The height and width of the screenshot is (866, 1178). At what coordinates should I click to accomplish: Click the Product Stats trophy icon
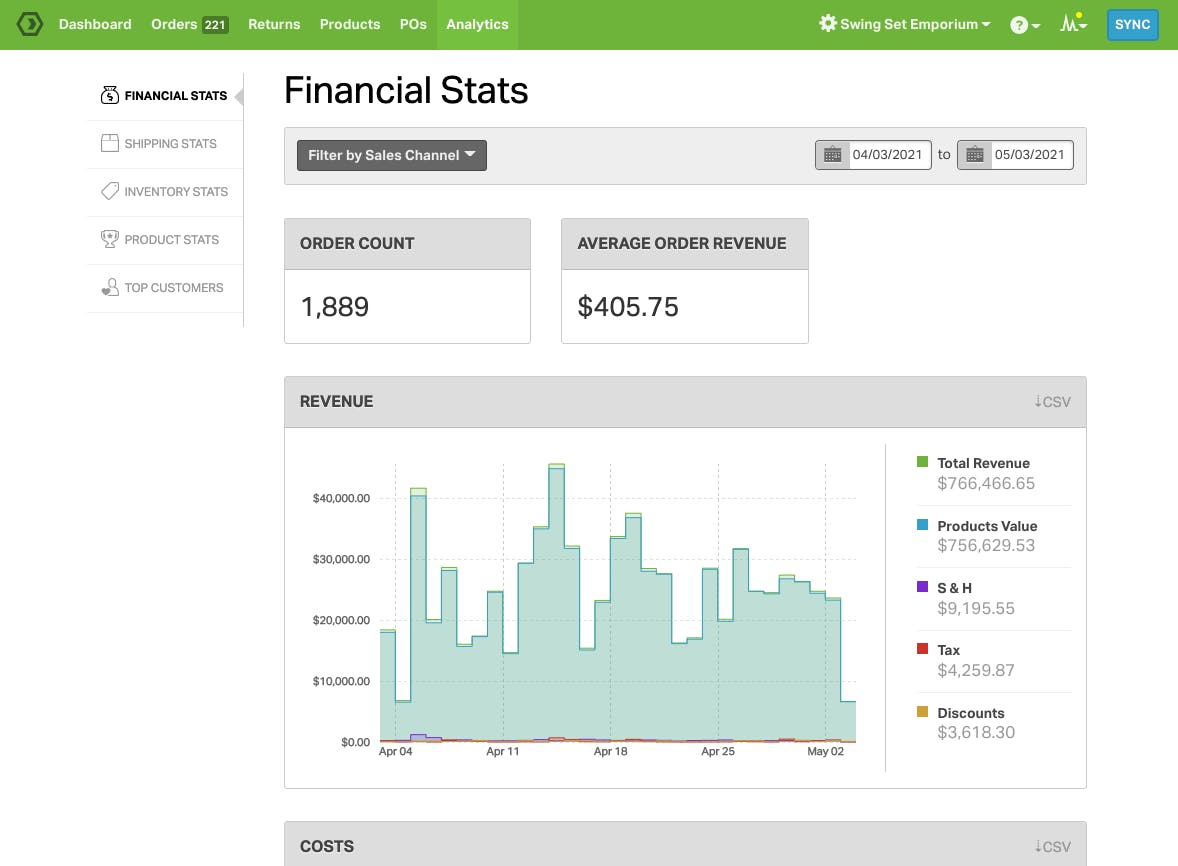tap(110, 239)
